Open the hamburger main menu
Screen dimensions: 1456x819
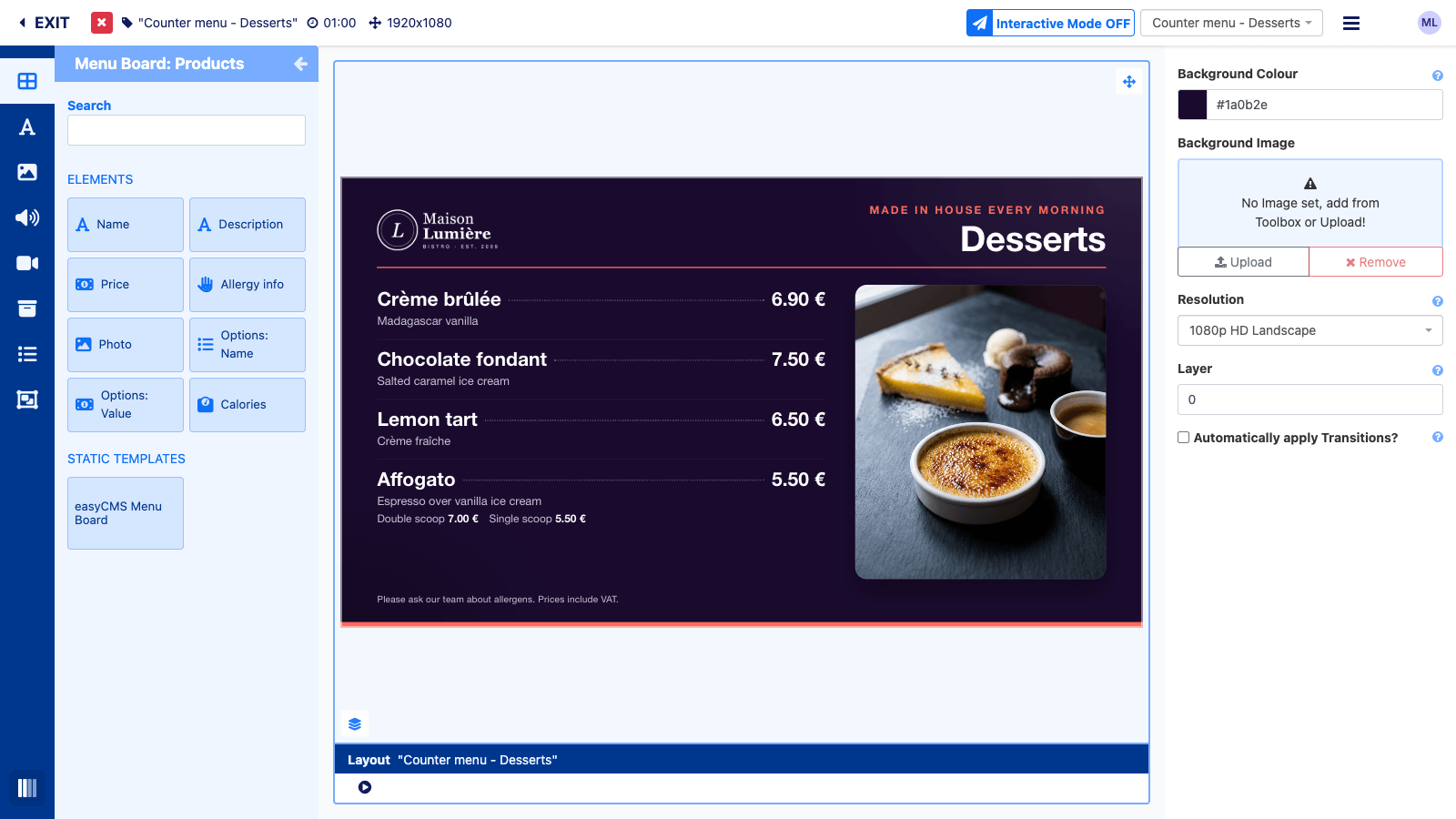coord(1351,23)
